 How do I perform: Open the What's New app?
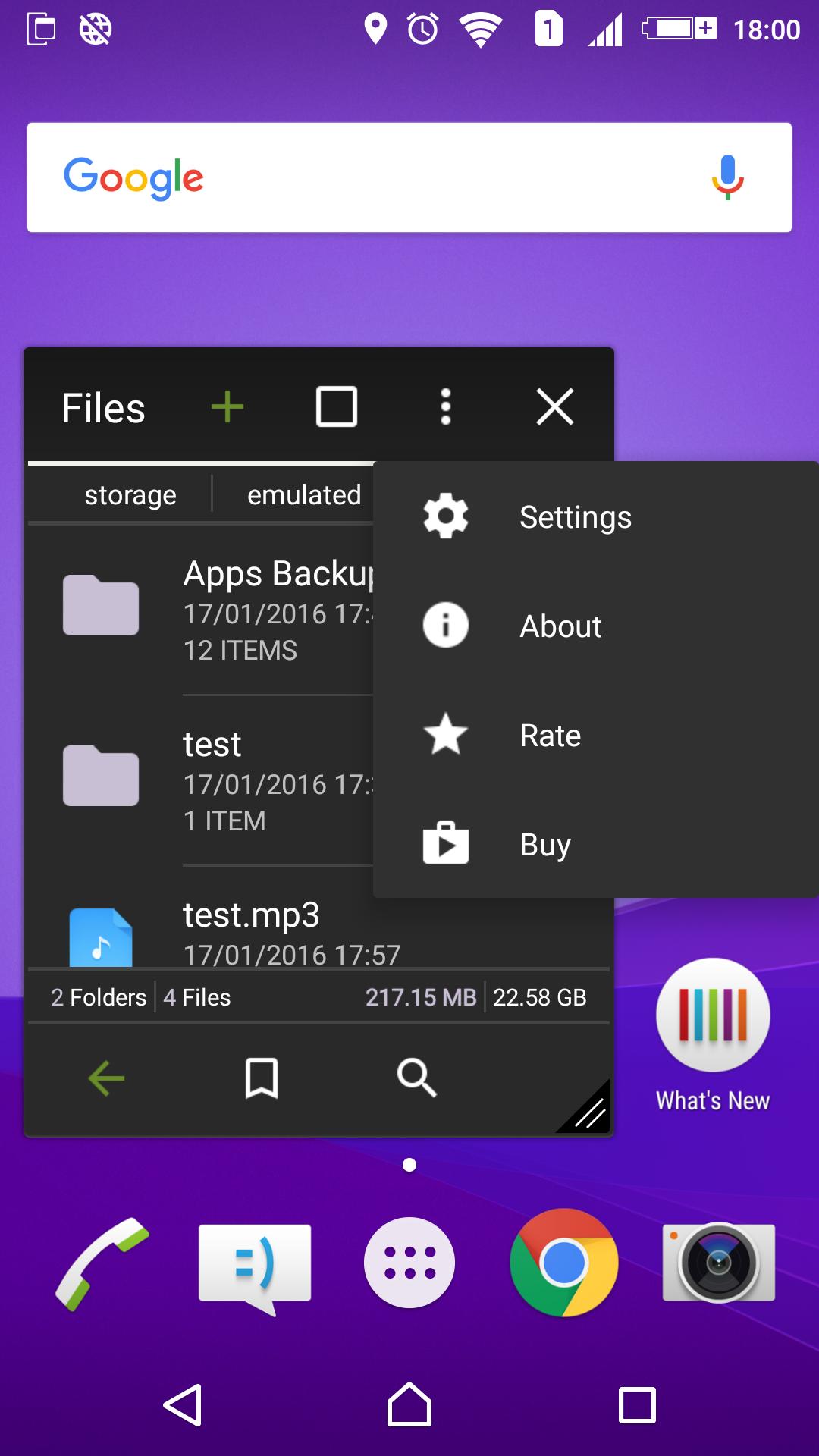coord(713,1035)
